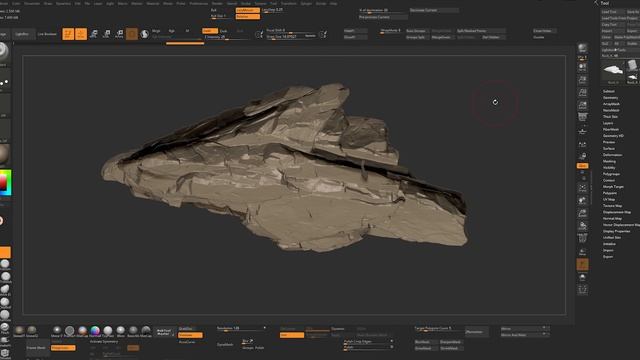
Task: Click the Frame icon on right shelf
Action: pos(582,188)
